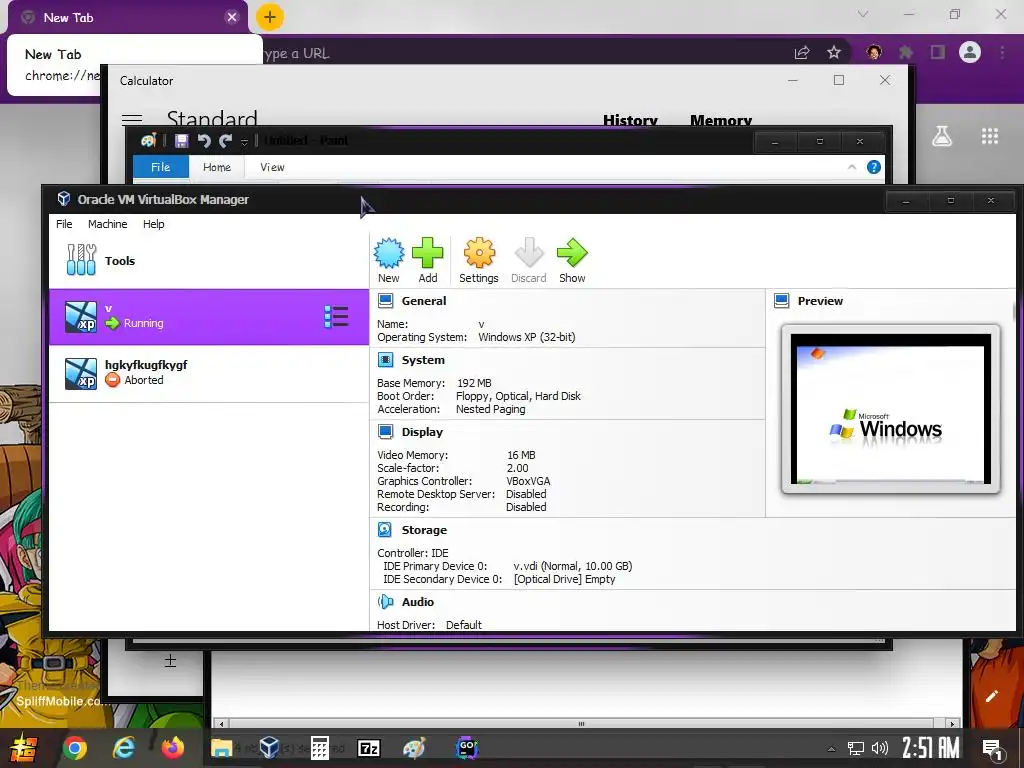Switch to the History tab in Calculator
Image resolution: width=1024 pixels, height=768 pixels.
coord(630,120)
